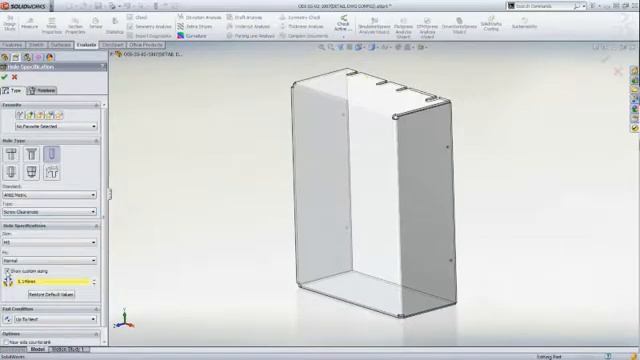Open the hole Size dropdown

pyautogui.click(x=49, y=242)
